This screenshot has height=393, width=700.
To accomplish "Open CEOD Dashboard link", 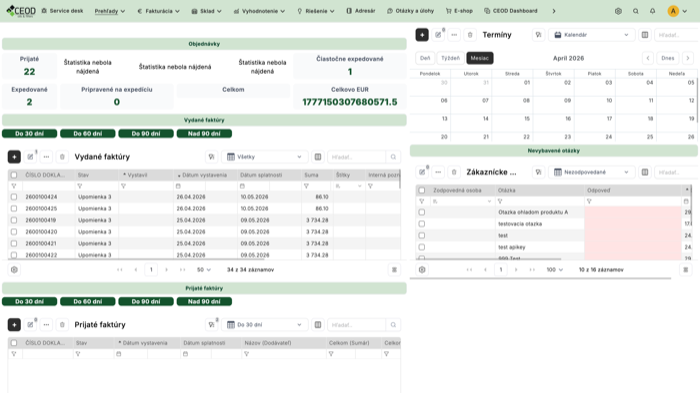I will [x=511, y=11].
